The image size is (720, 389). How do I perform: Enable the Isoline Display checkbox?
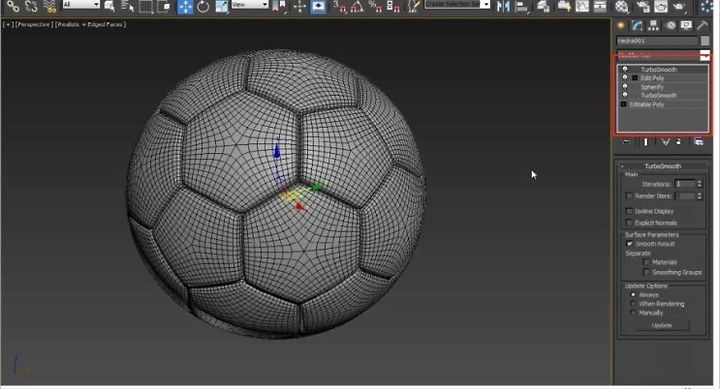[629, 211]
